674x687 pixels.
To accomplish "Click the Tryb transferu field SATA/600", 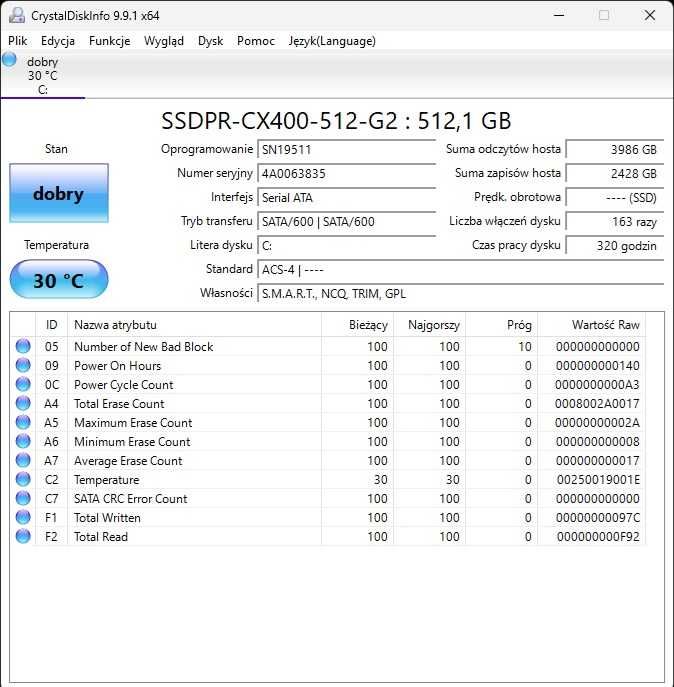I will [x=347, y=222].
